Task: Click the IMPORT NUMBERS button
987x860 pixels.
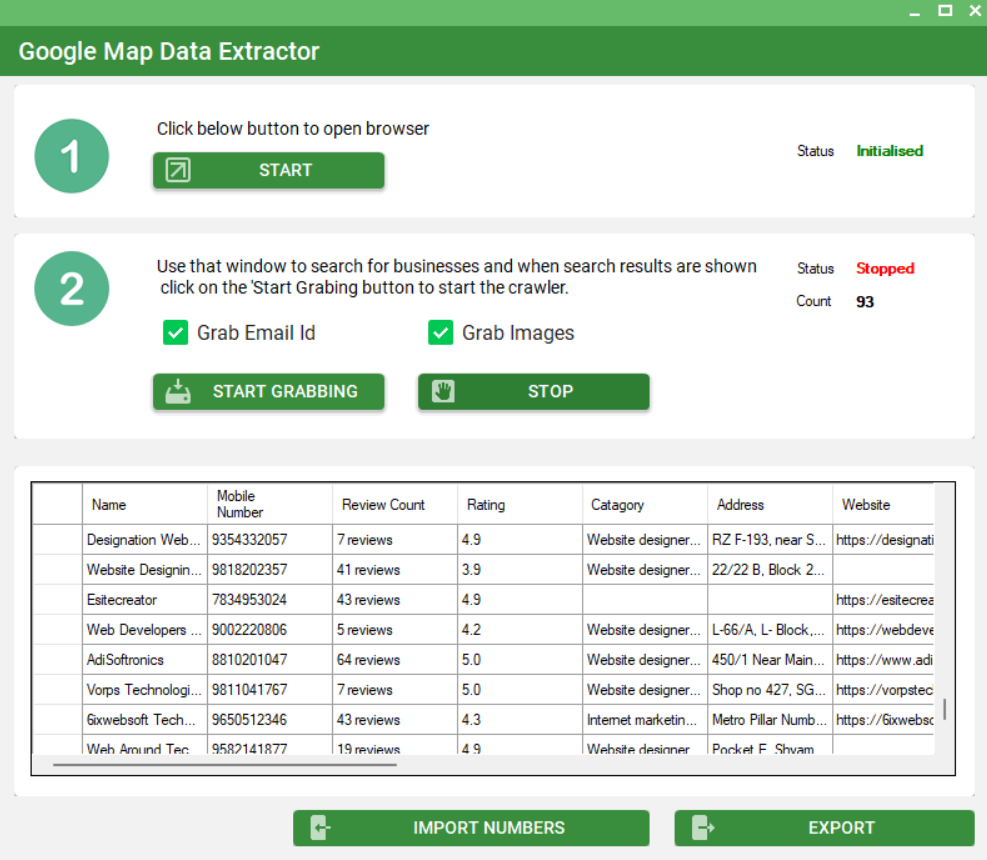Action: [x=471, y=828]
